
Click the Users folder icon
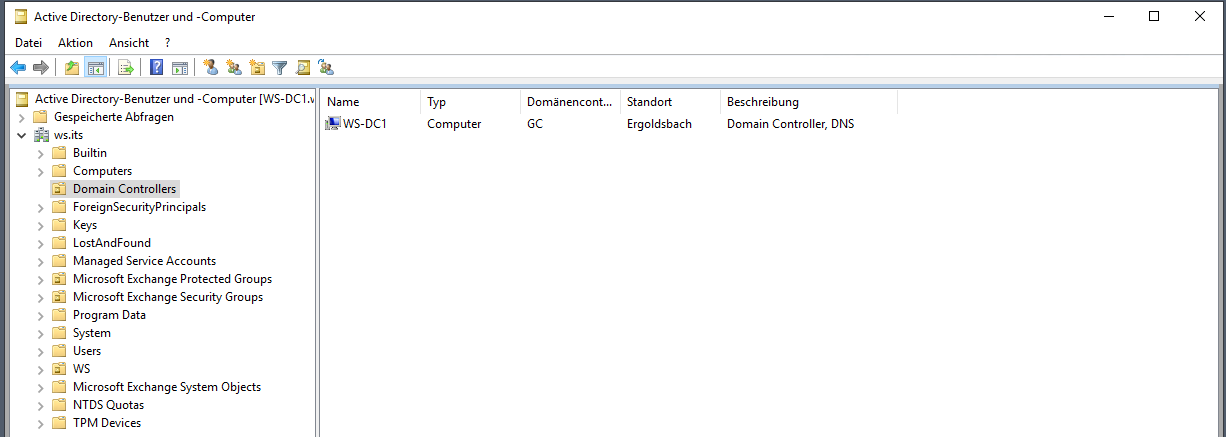pos(60,351)
